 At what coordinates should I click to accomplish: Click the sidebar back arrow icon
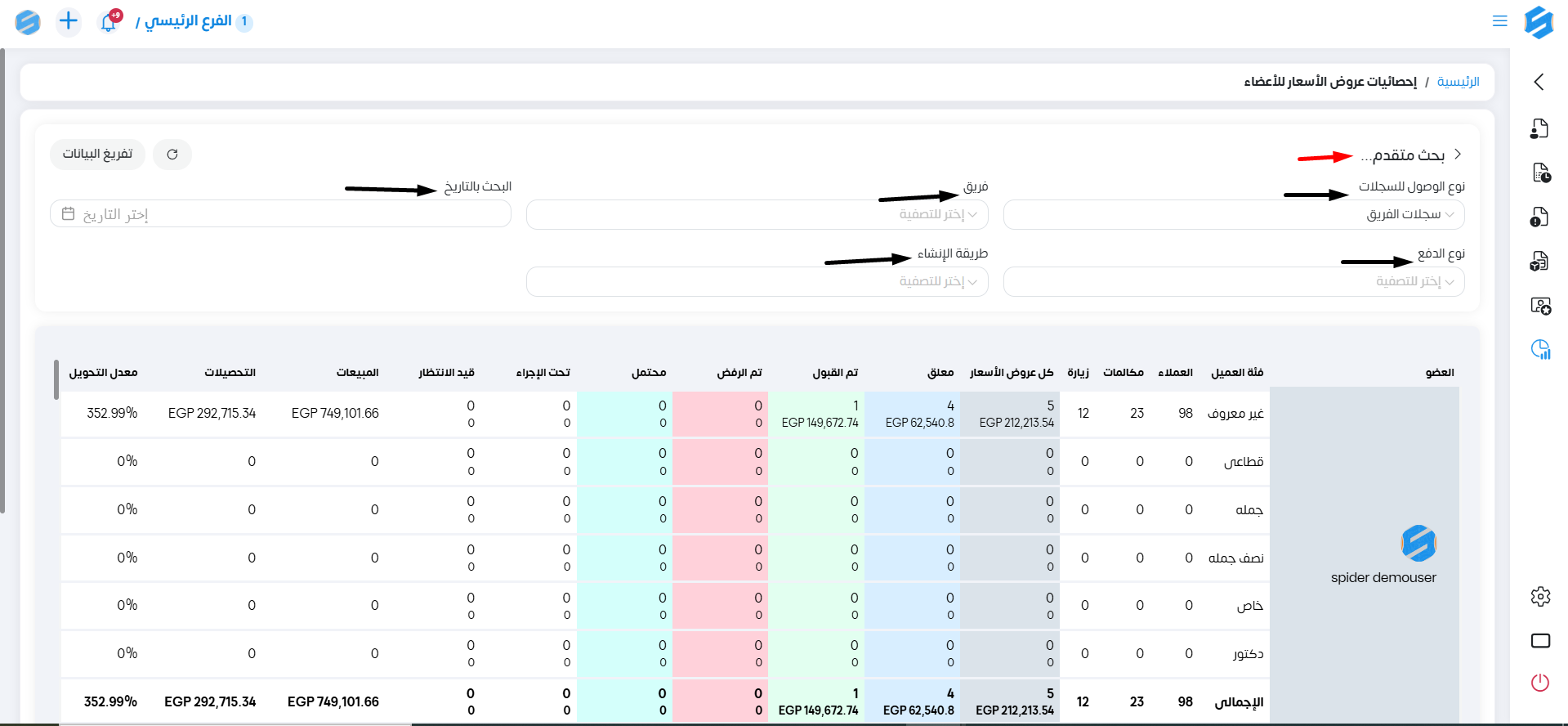pyautogui.click(x=1539, y=82)
